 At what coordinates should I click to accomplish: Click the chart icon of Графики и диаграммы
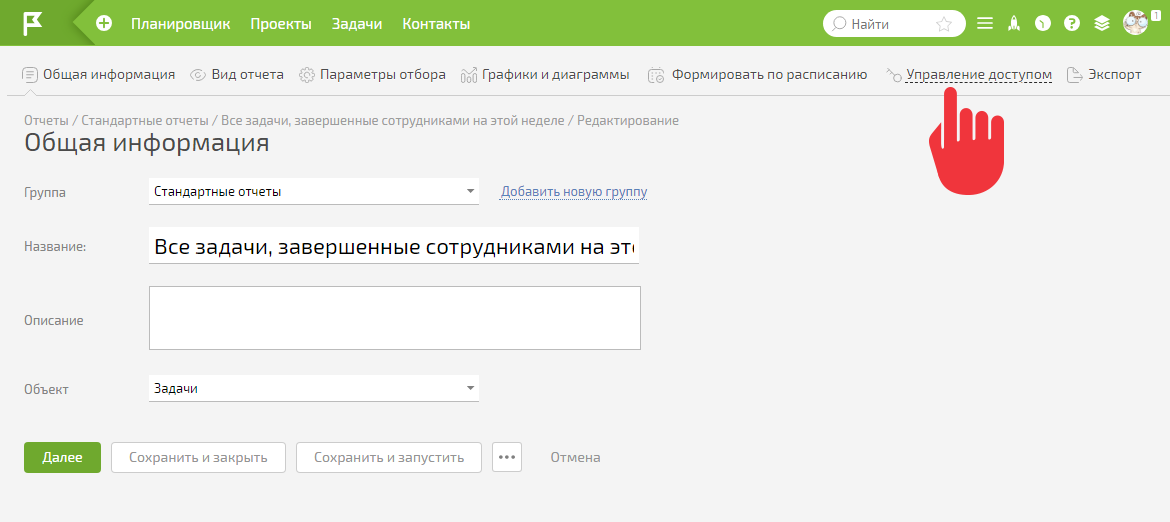click(x=469, y=75)
